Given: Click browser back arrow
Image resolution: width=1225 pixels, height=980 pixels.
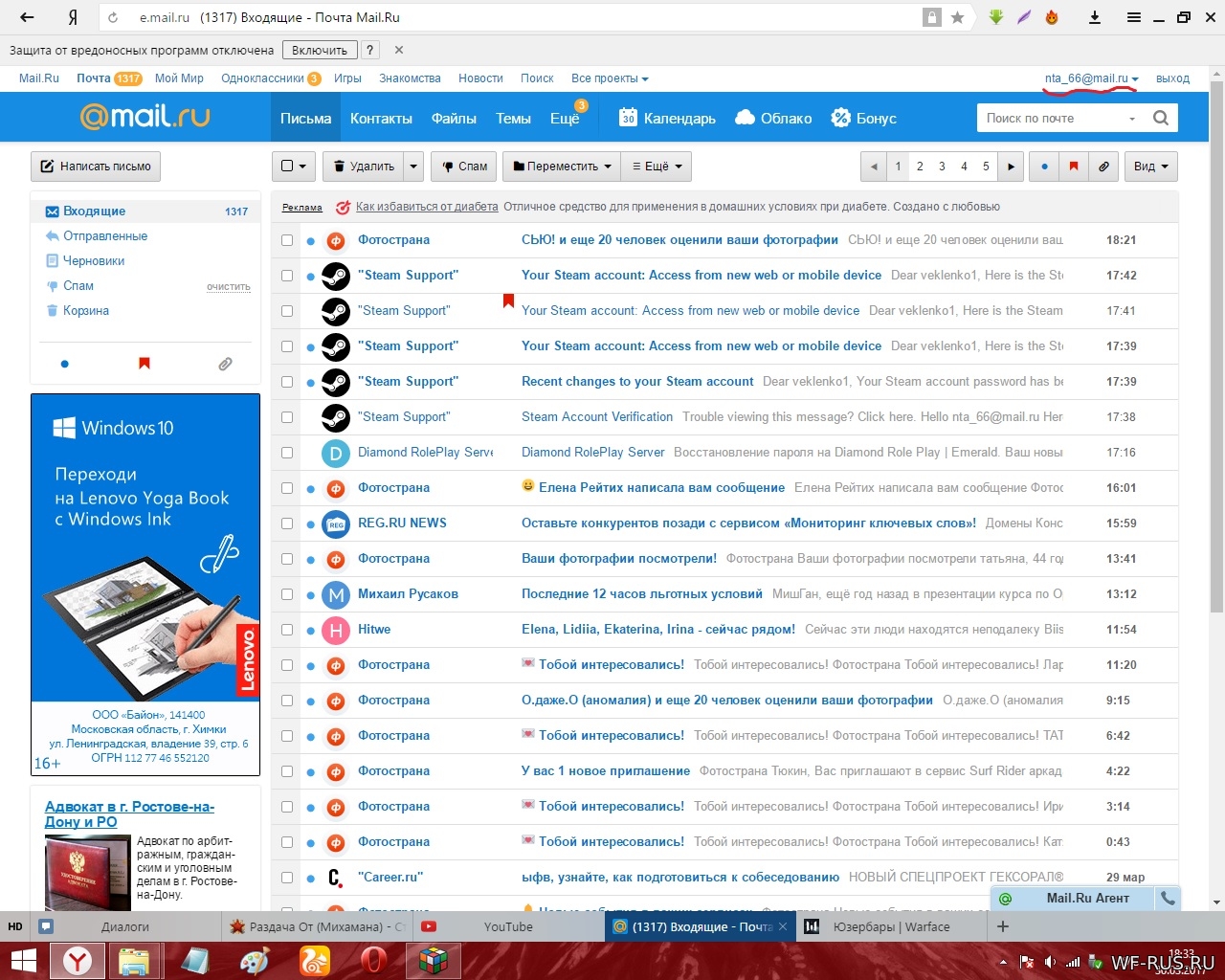Looking at the screenshot, I should [x=27, y=17].
